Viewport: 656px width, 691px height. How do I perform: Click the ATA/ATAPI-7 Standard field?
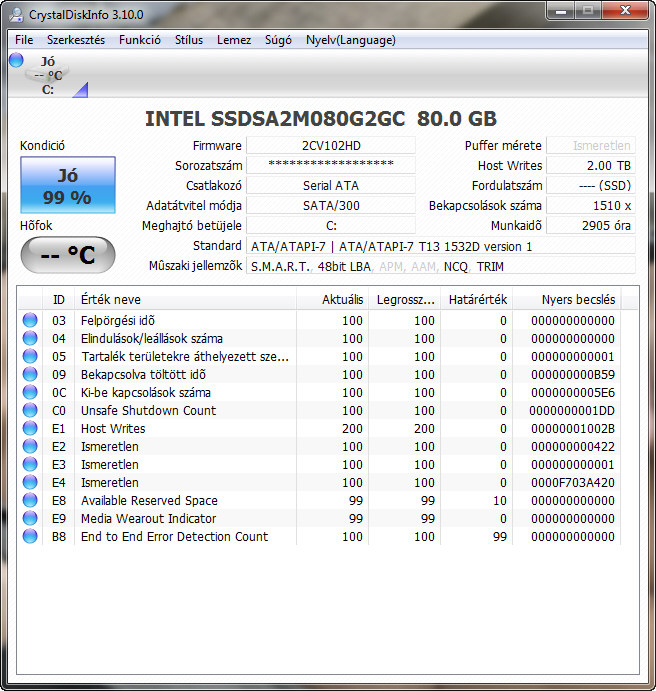[x=441, y=246]
